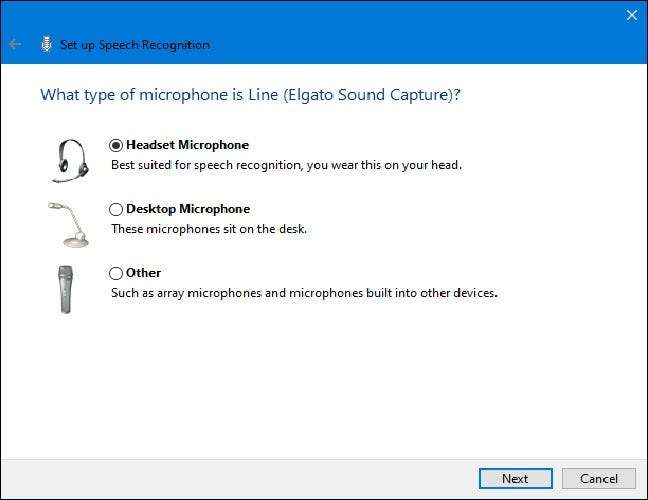Click the "Such as array microphones" description

pyautogui.click(x=303, y=293)
